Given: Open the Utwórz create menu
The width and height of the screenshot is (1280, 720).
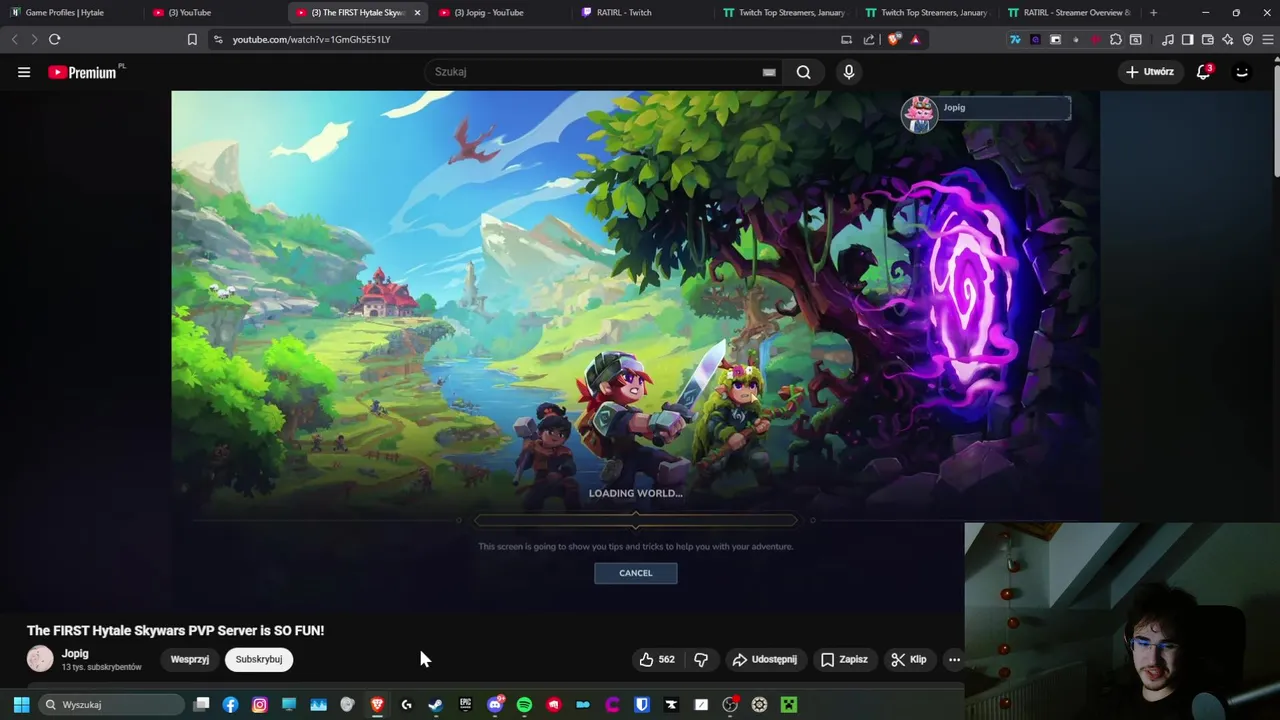Looking at the screenshot, I should point(1150,72).
